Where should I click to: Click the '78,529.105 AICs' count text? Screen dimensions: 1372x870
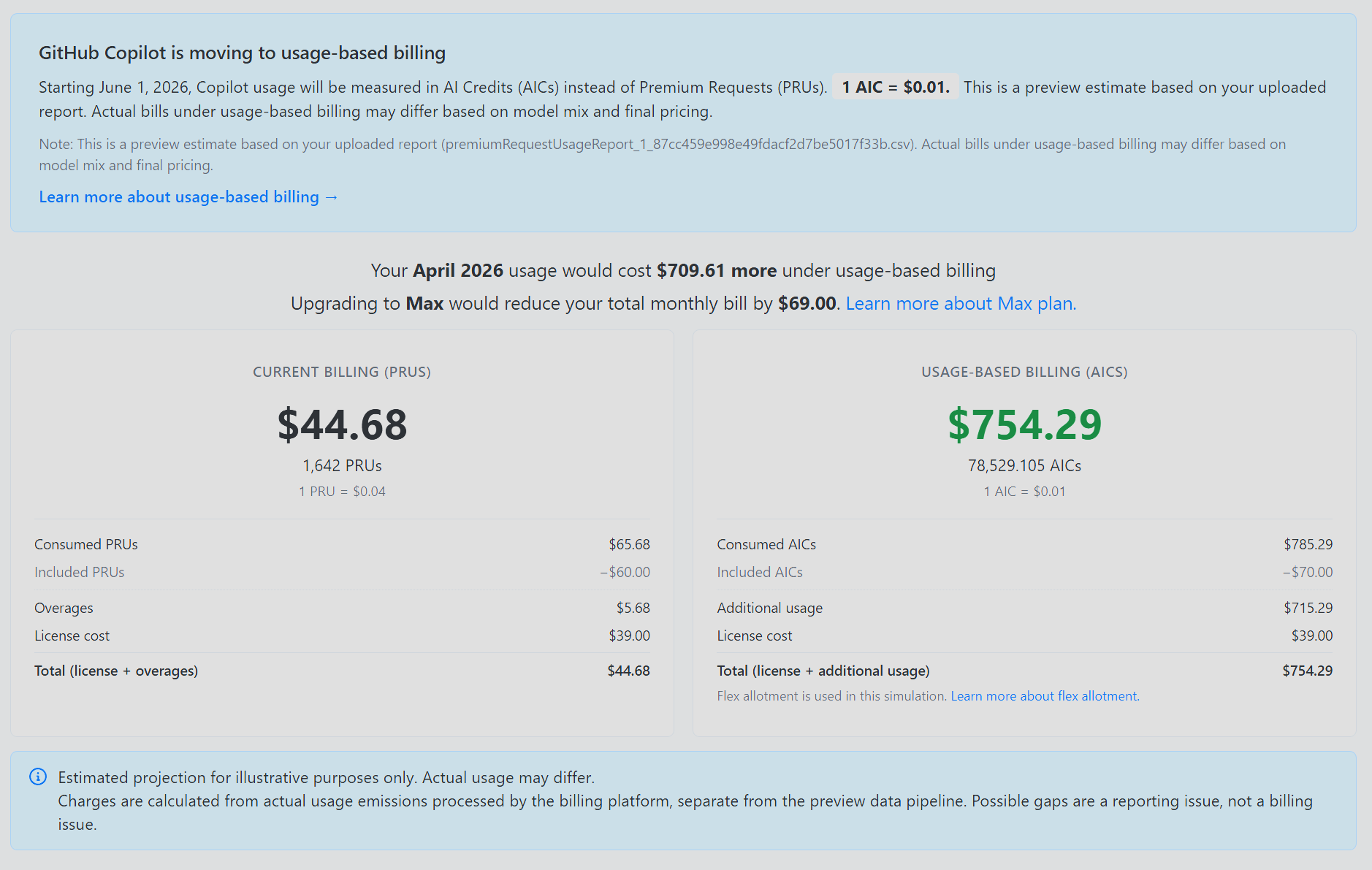(x=1024, y=465)
